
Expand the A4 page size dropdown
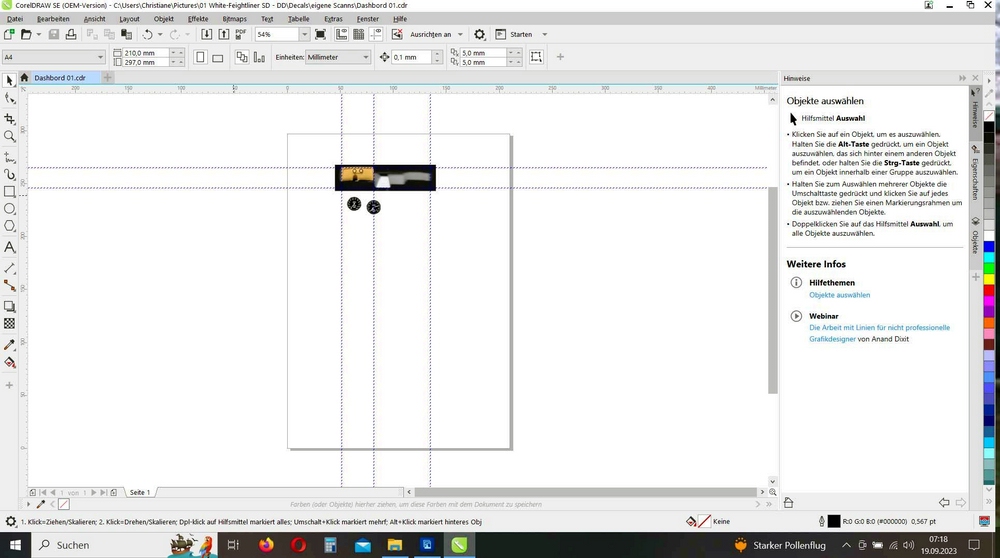(54, 57)
